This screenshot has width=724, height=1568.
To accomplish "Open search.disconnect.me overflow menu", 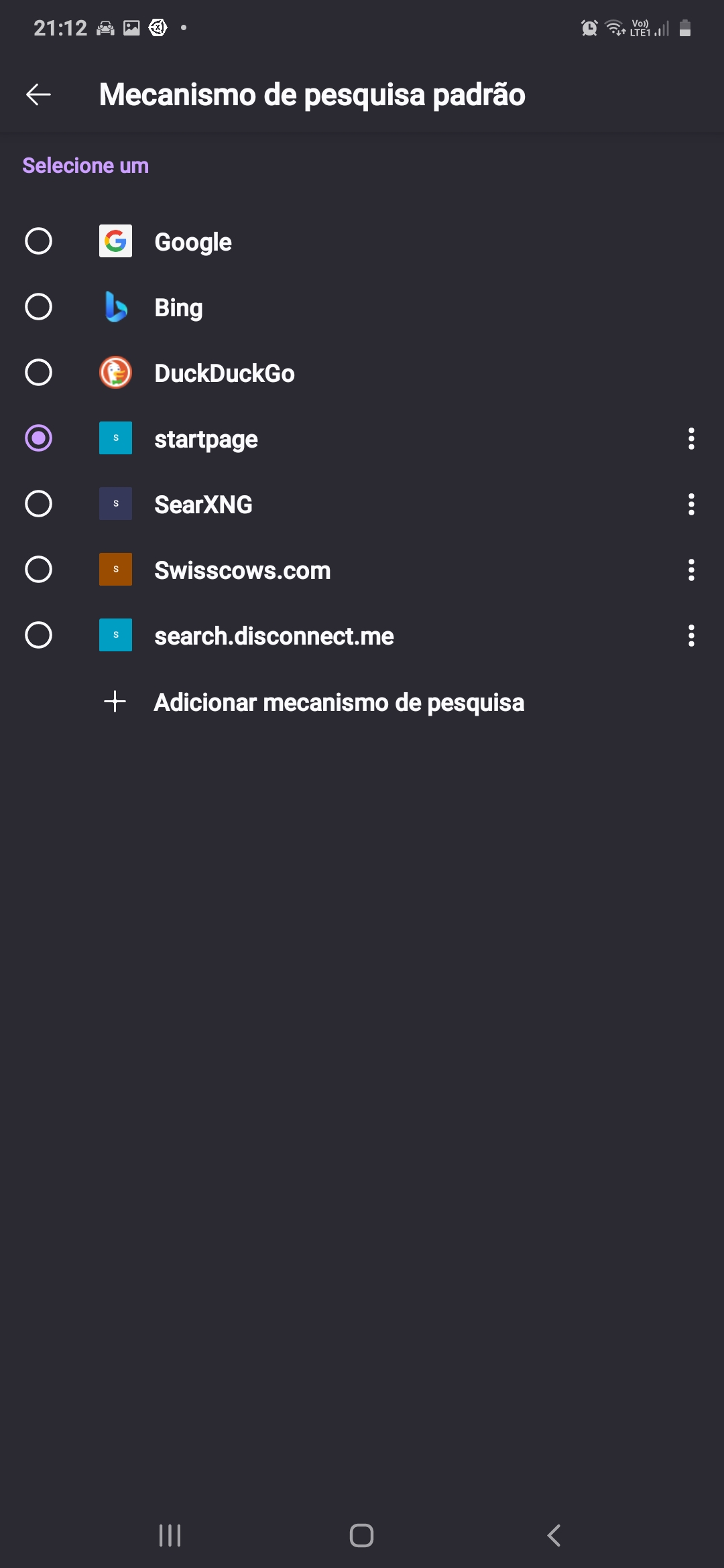I will coord(691,635).
